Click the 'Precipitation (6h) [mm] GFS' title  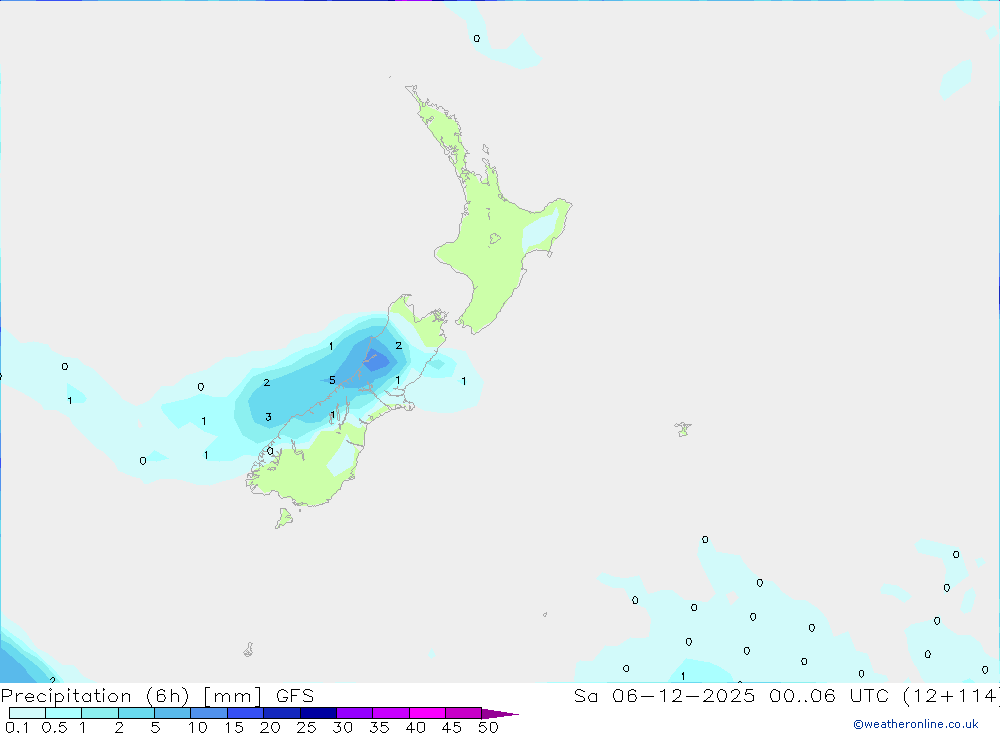(x=158, y=695)
